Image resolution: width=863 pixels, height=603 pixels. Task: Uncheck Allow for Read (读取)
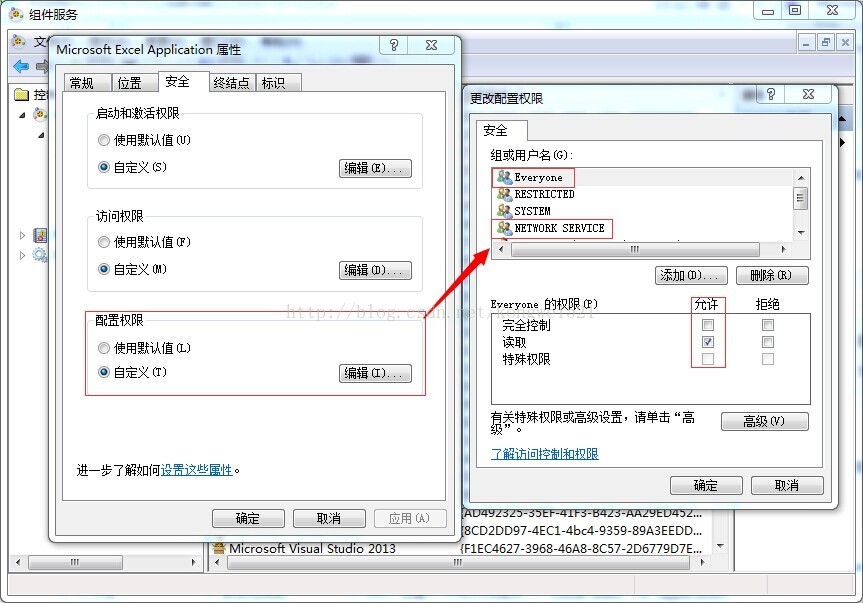pos(708,342)
